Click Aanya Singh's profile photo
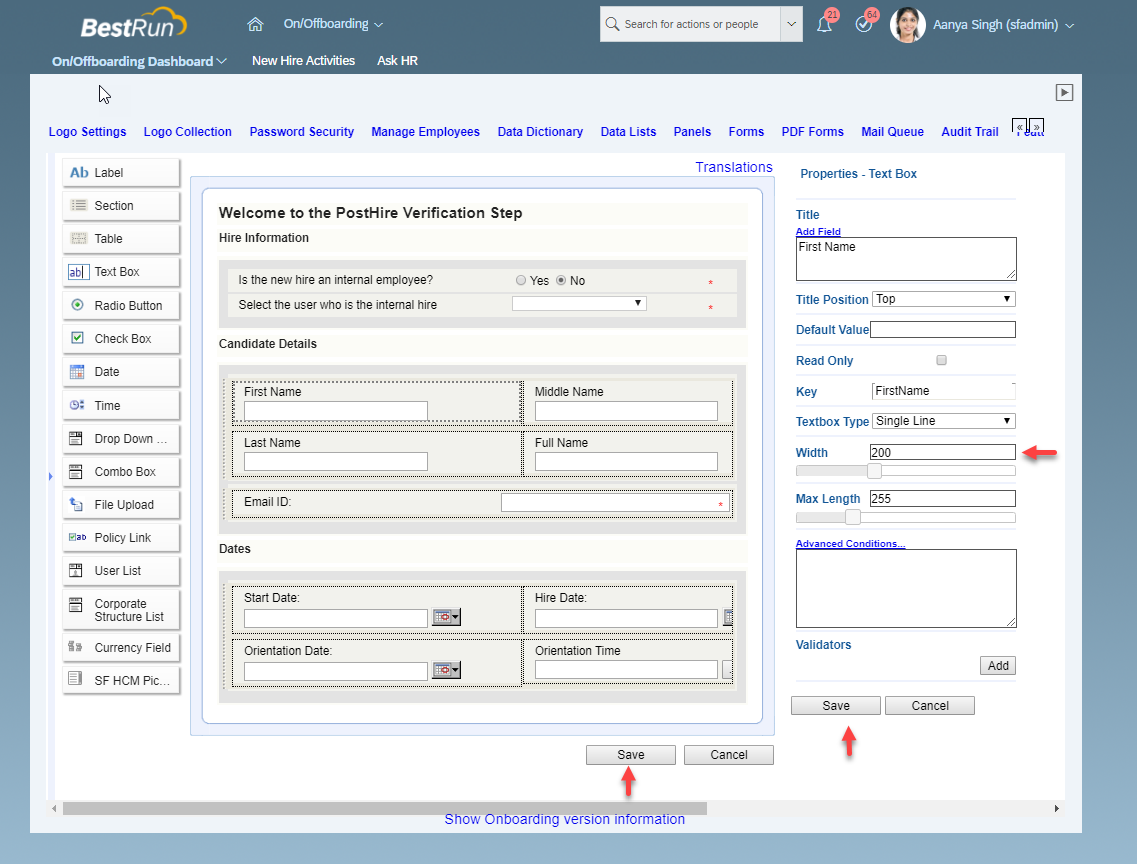The width and height of the screenshot is (1137, 864). point(908,25)
